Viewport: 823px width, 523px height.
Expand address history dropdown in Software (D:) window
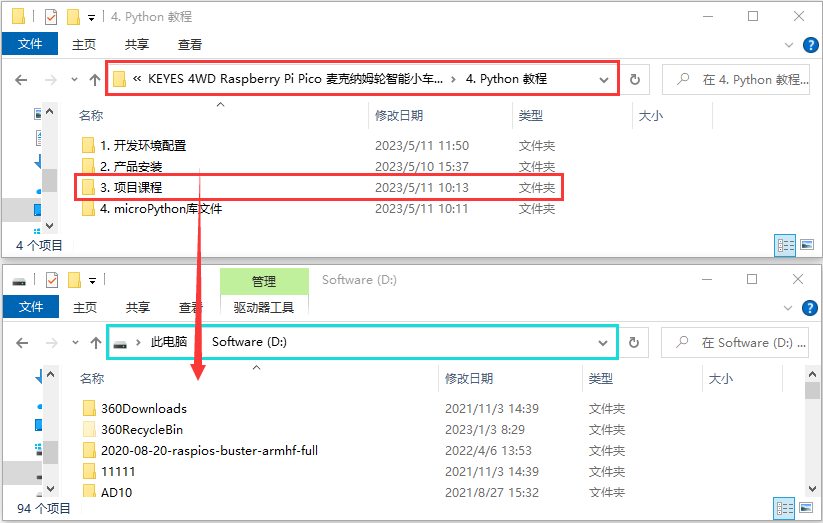point(603,343)
